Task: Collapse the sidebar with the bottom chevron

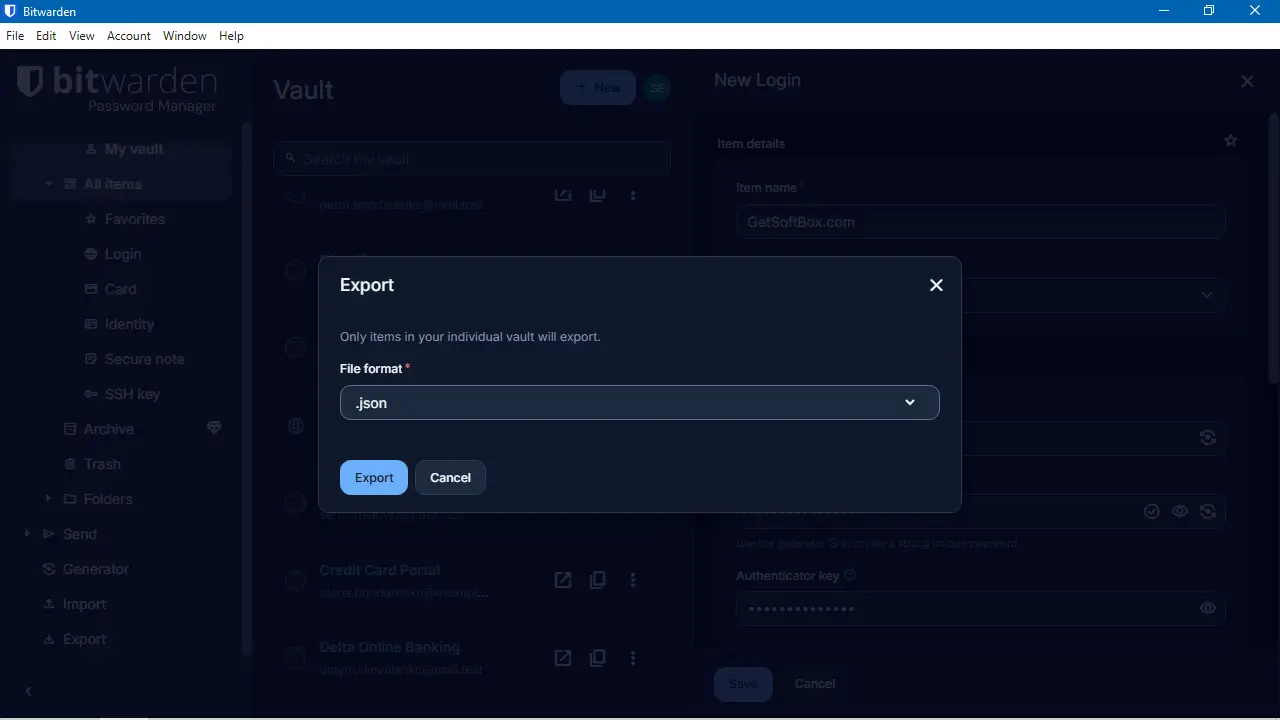Action: coord(28,691)
